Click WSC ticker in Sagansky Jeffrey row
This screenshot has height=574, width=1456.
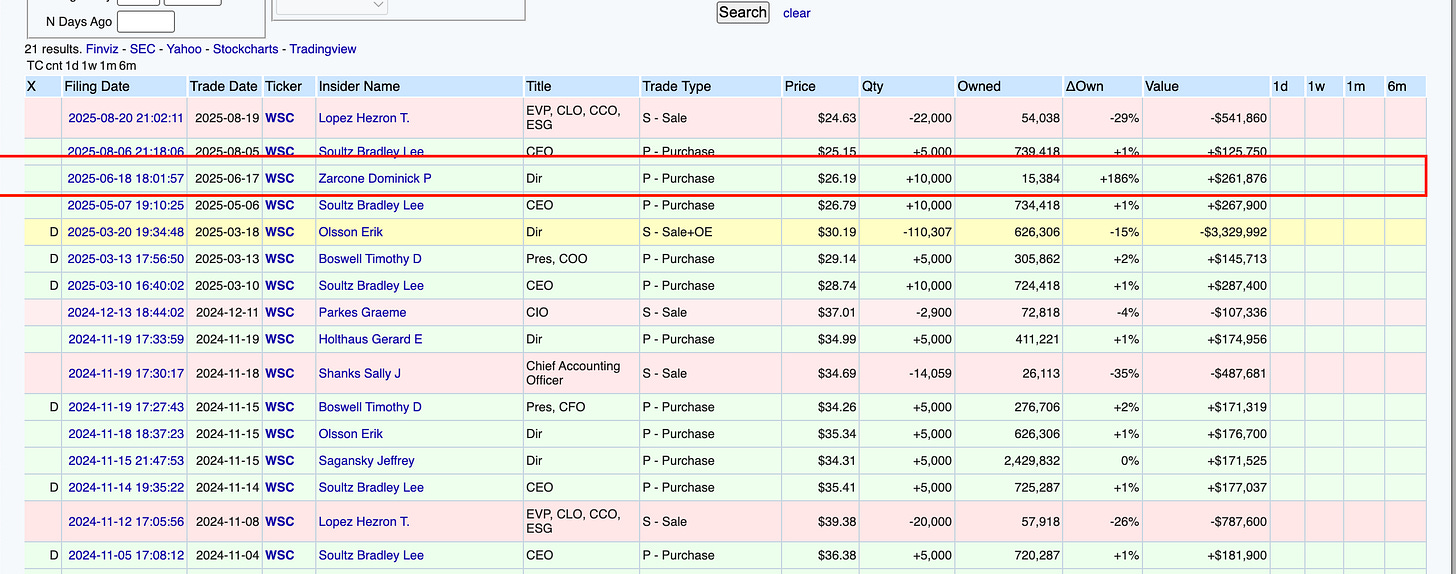pyautogui.click(x=280, y=461)
